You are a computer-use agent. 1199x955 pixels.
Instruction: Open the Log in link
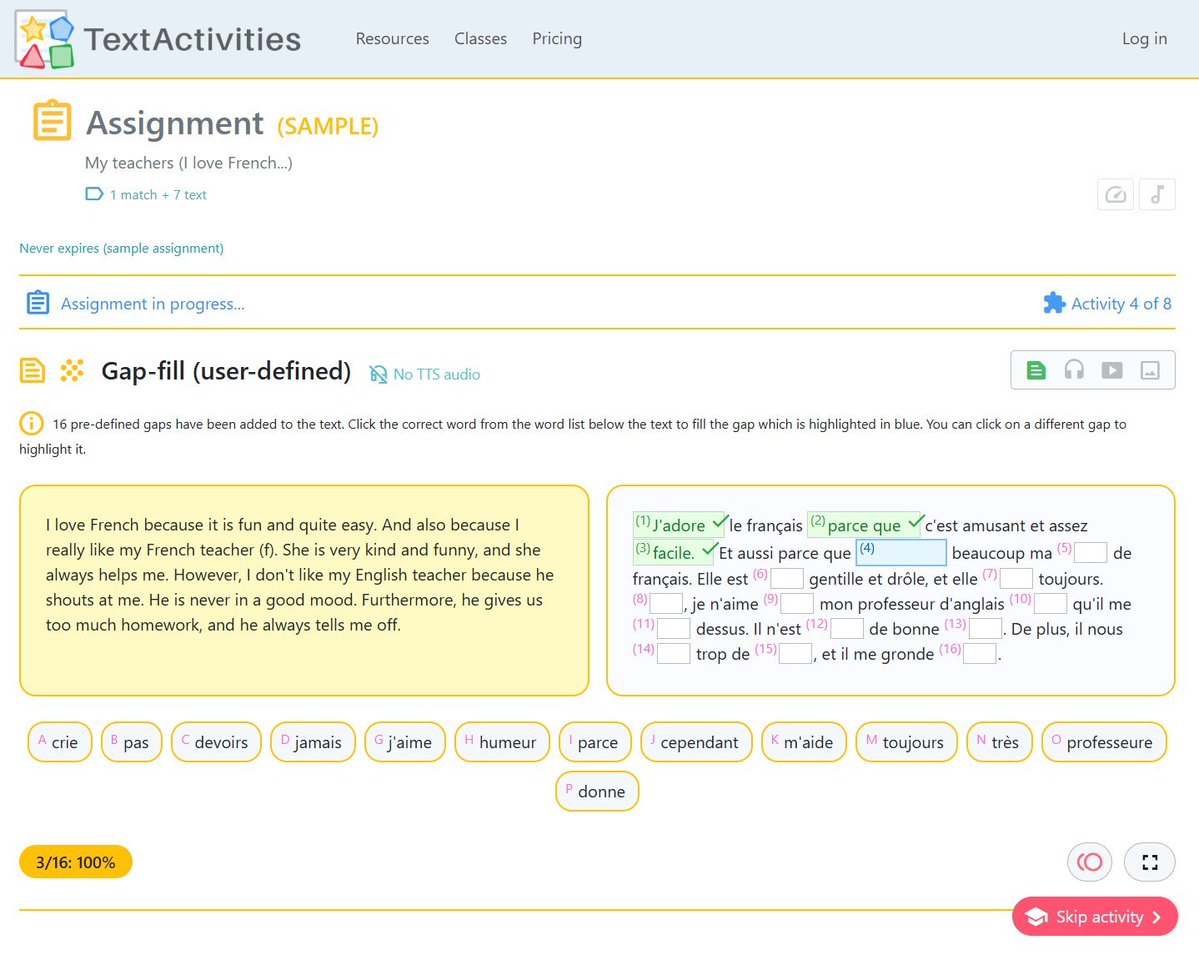pos(1144,38)
